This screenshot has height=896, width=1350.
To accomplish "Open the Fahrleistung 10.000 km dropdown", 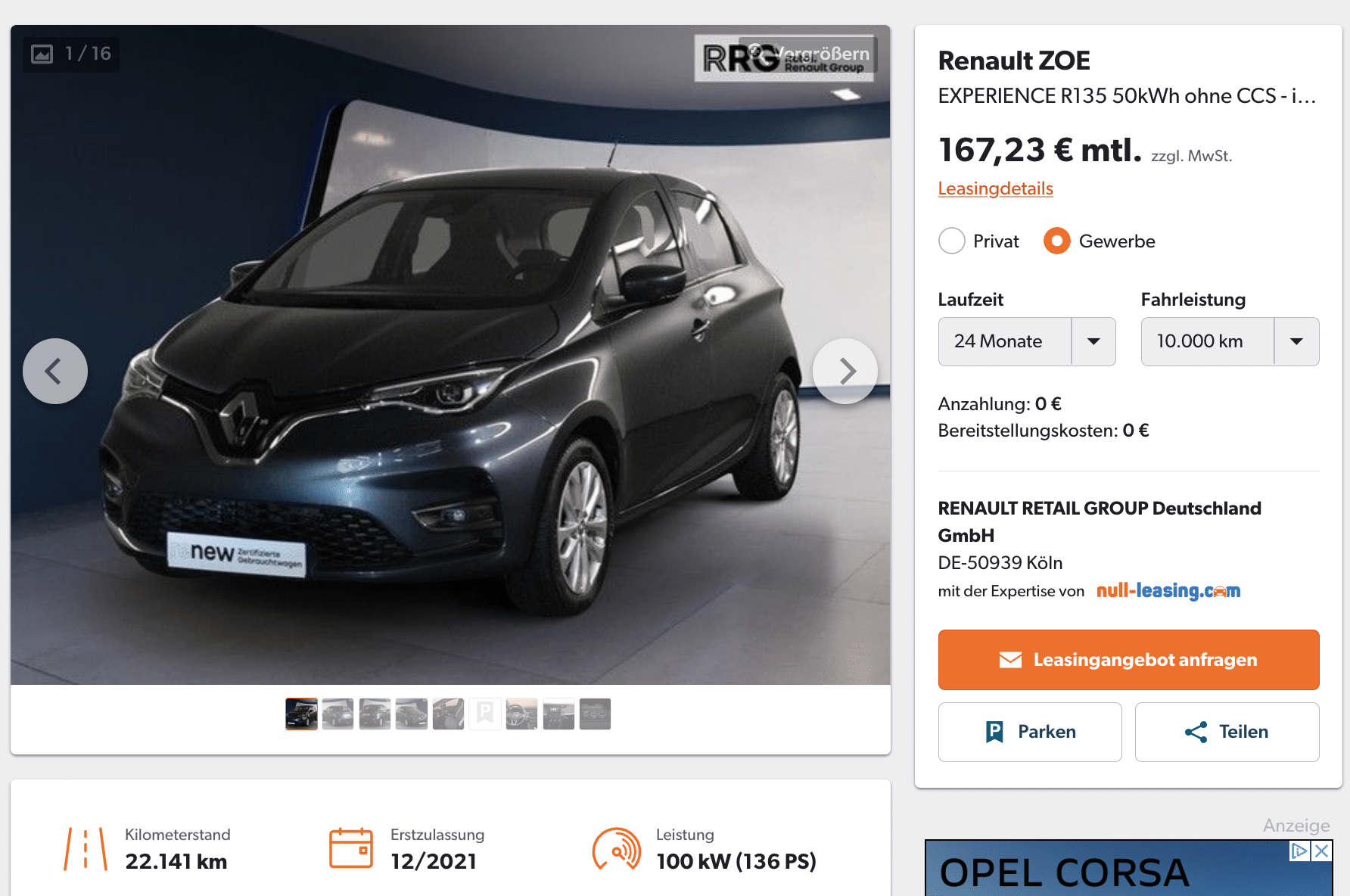I will (x=1230, y=341).
